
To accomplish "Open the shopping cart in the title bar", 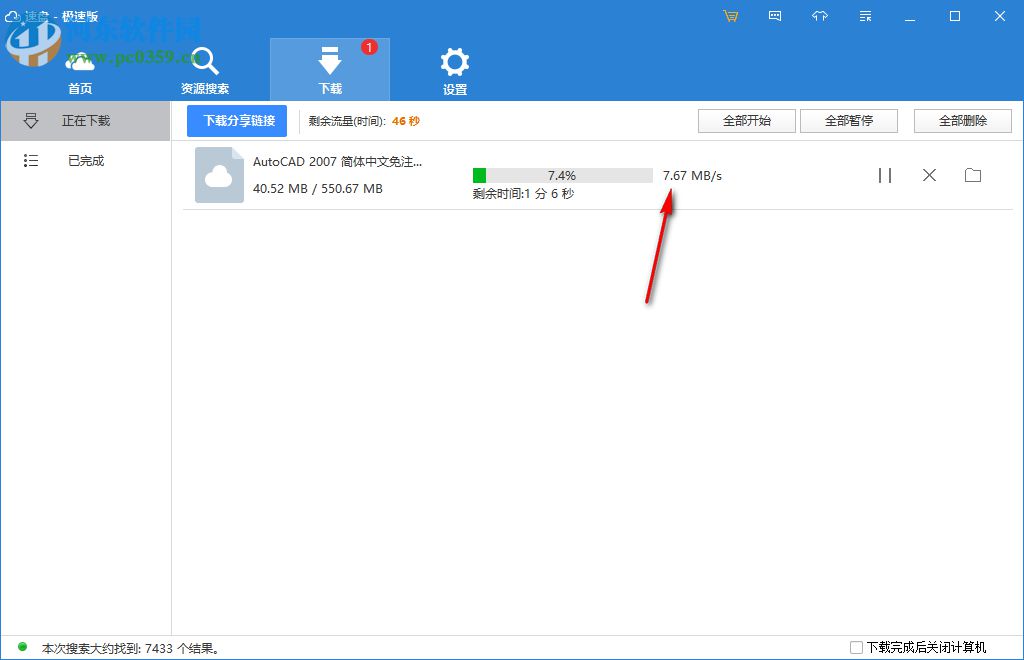I will point(731,16).
